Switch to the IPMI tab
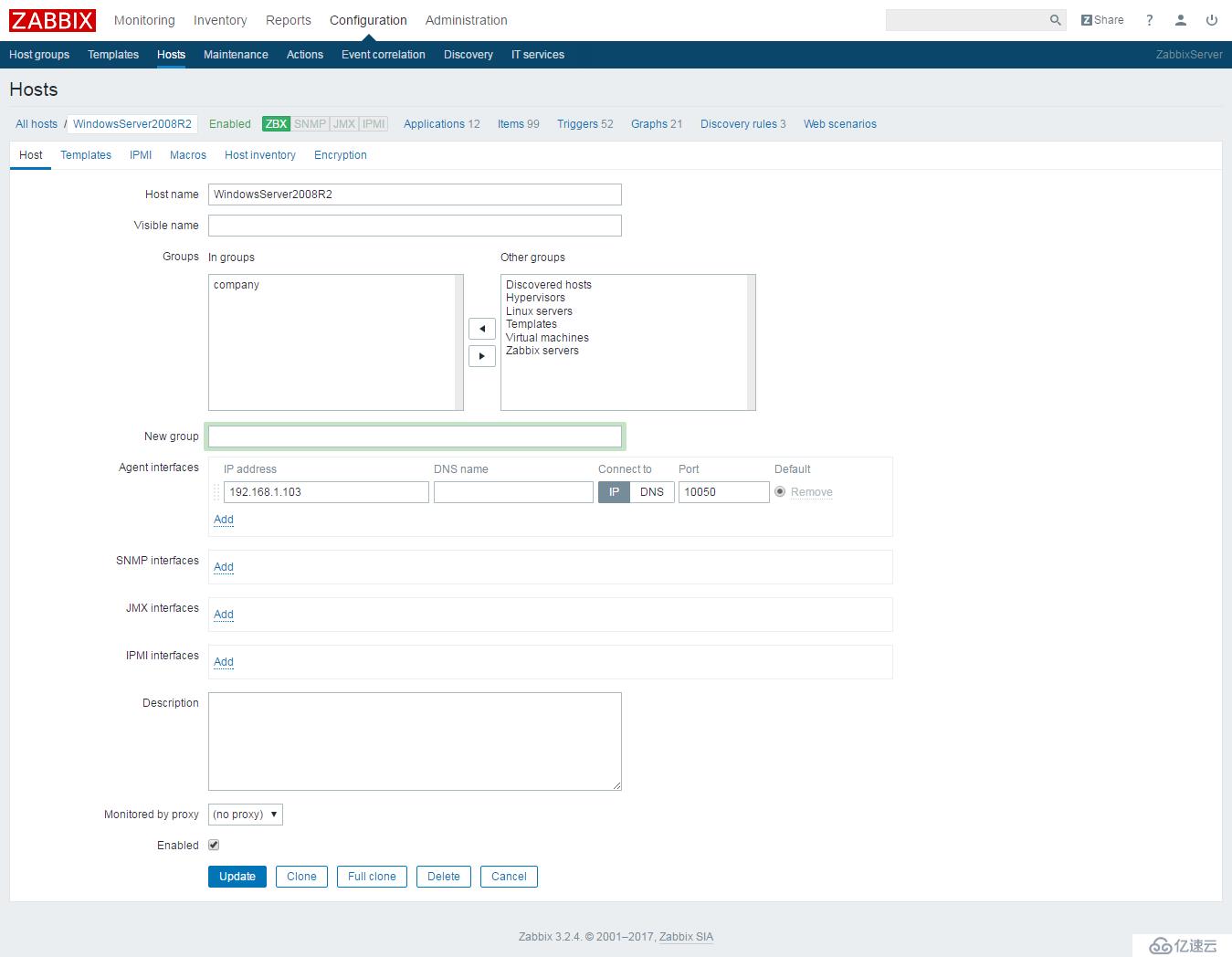 click(141, 155)
